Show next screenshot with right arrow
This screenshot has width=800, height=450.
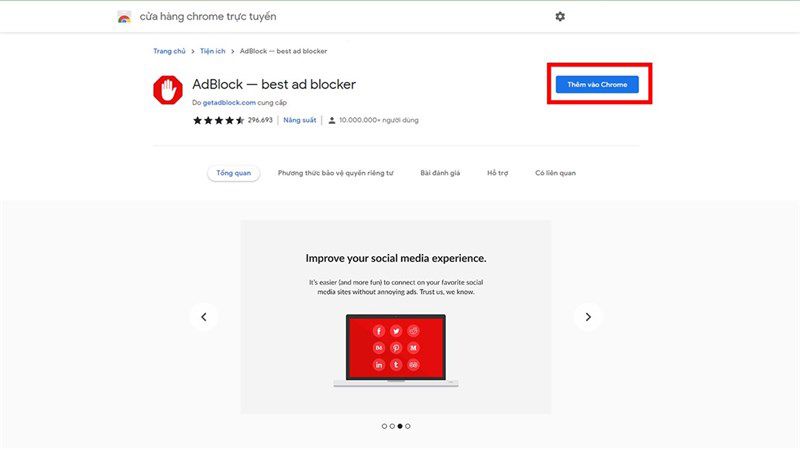click(588, 317)
